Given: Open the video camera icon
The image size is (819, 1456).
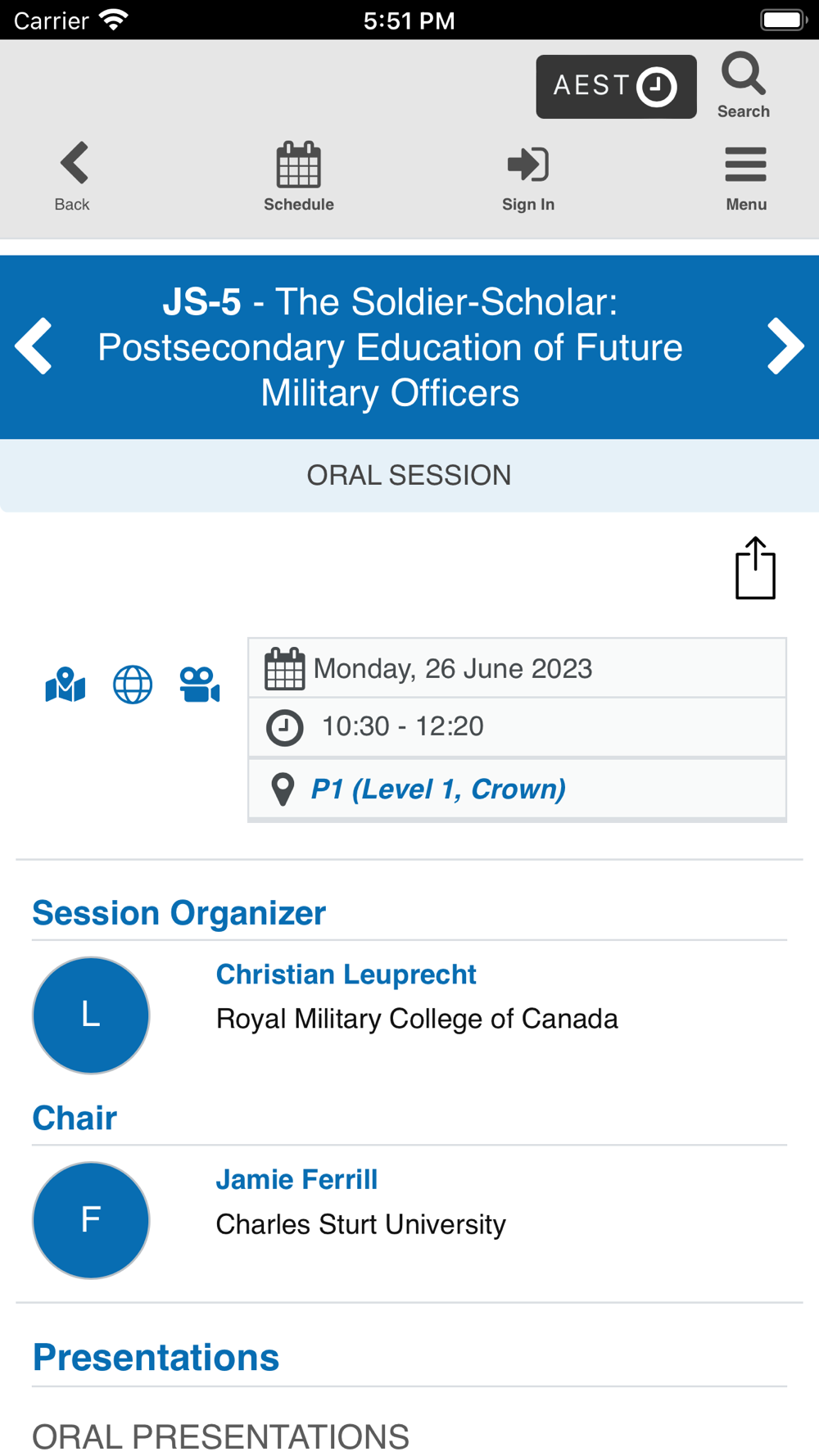Looking at the screenshot, I should point(200,685).
